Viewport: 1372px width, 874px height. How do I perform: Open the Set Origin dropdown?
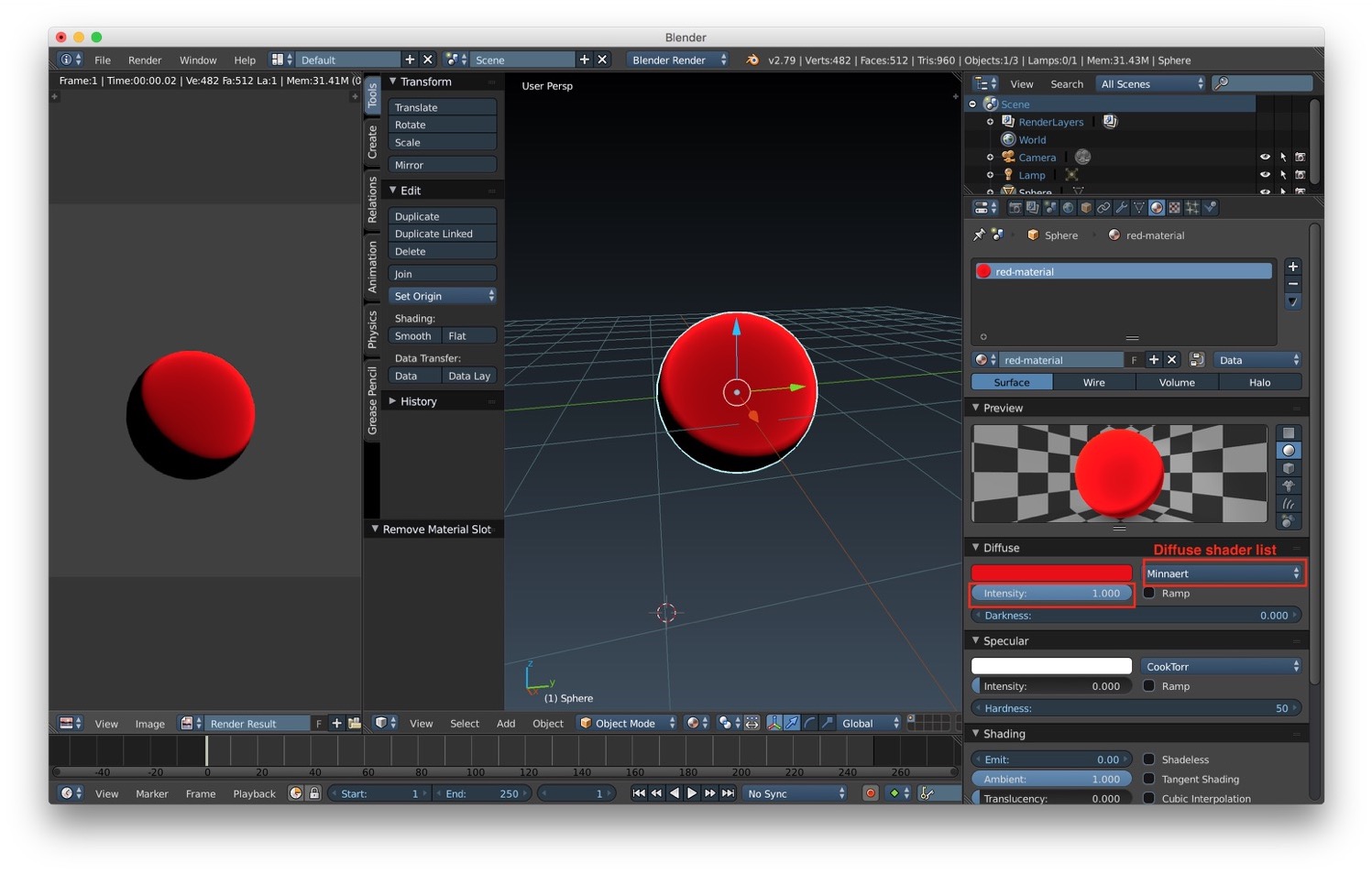click(x=443, y=296)
